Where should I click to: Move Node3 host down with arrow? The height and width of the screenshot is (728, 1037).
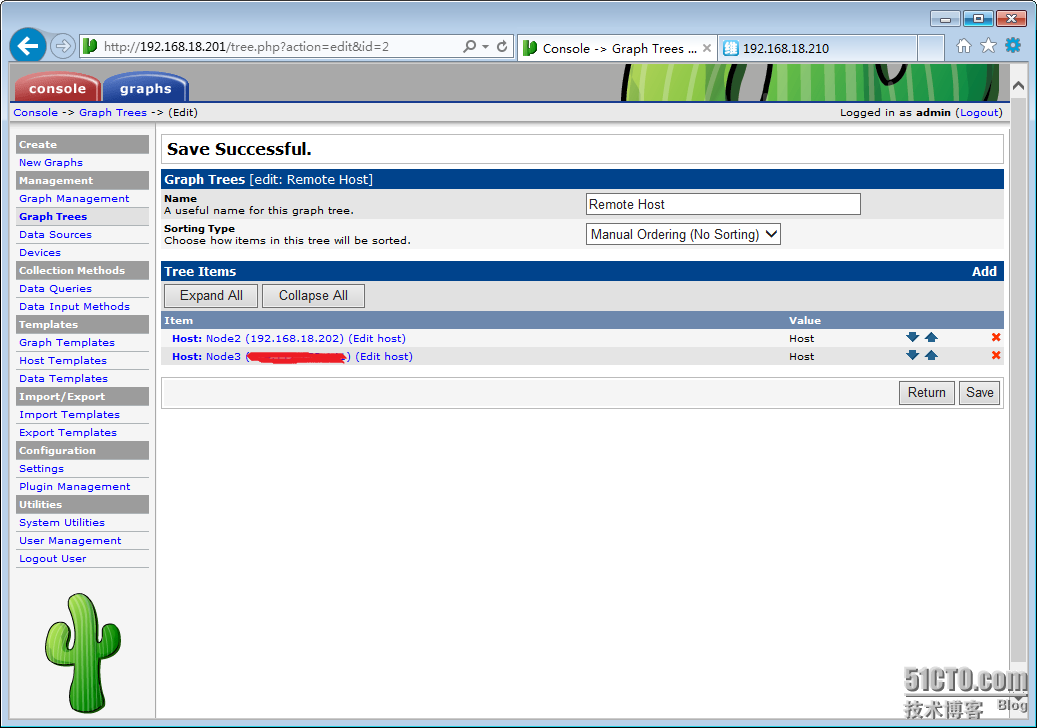point(913,355)
